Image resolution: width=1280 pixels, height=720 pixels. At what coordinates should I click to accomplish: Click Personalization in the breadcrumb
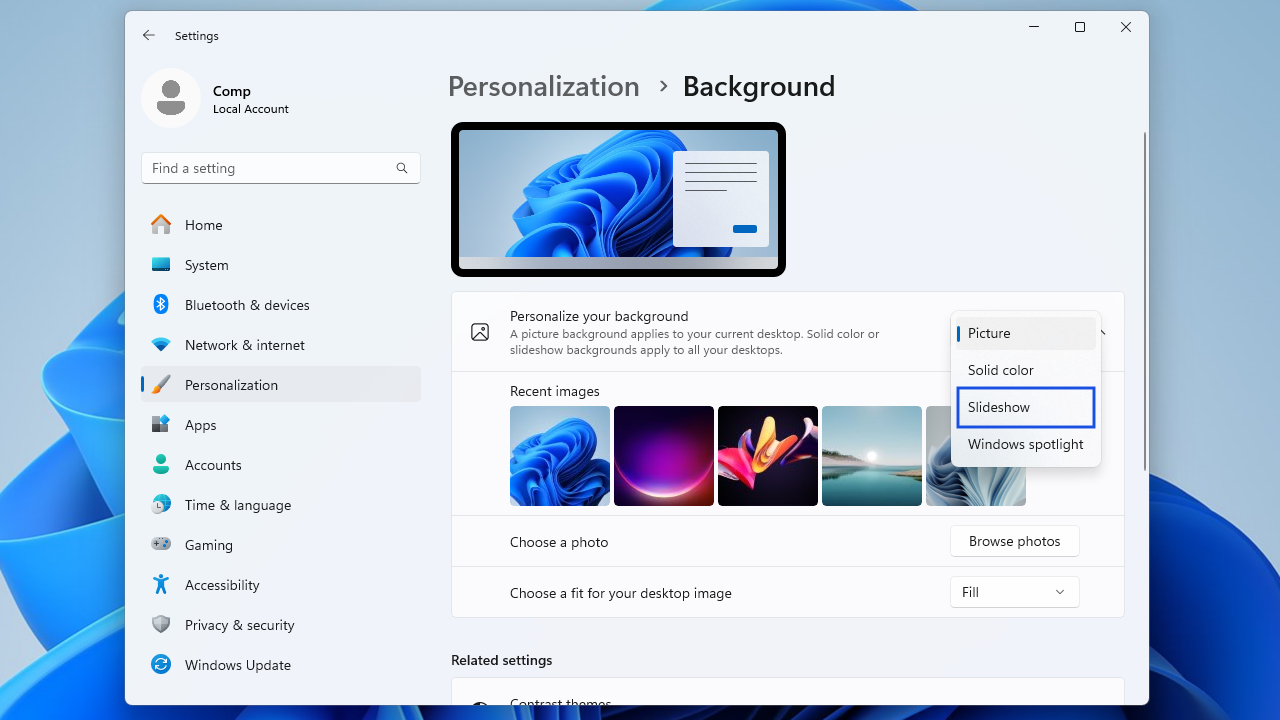point(543,87)
